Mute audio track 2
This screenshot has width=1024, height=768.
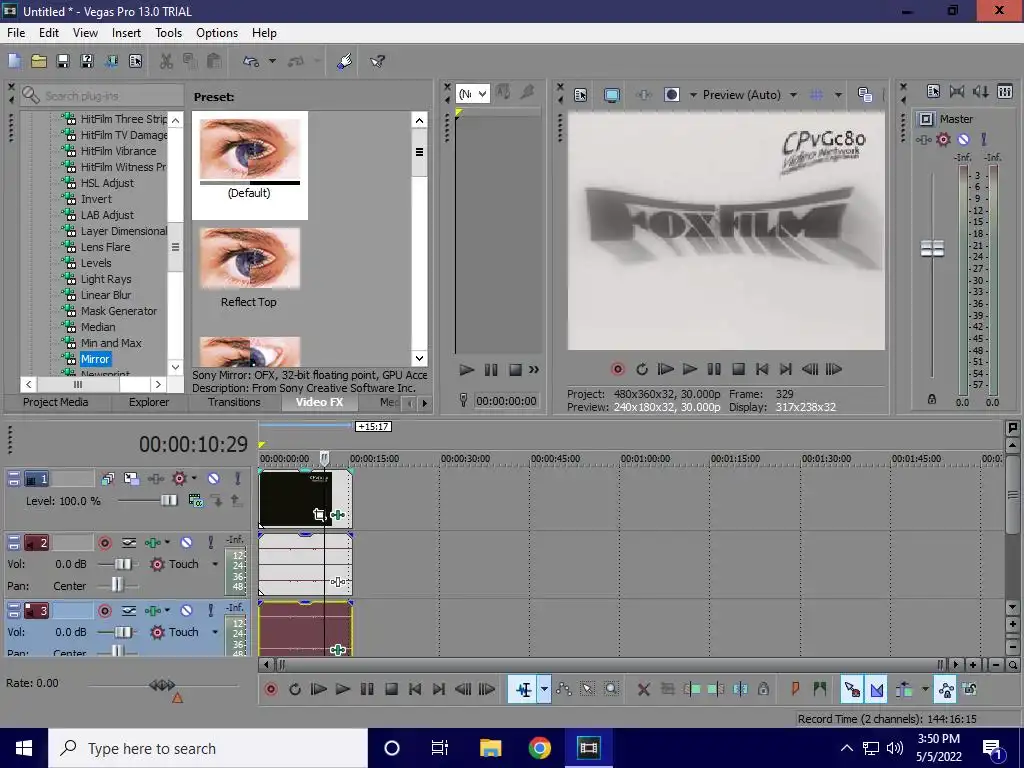tap(186, 543)
